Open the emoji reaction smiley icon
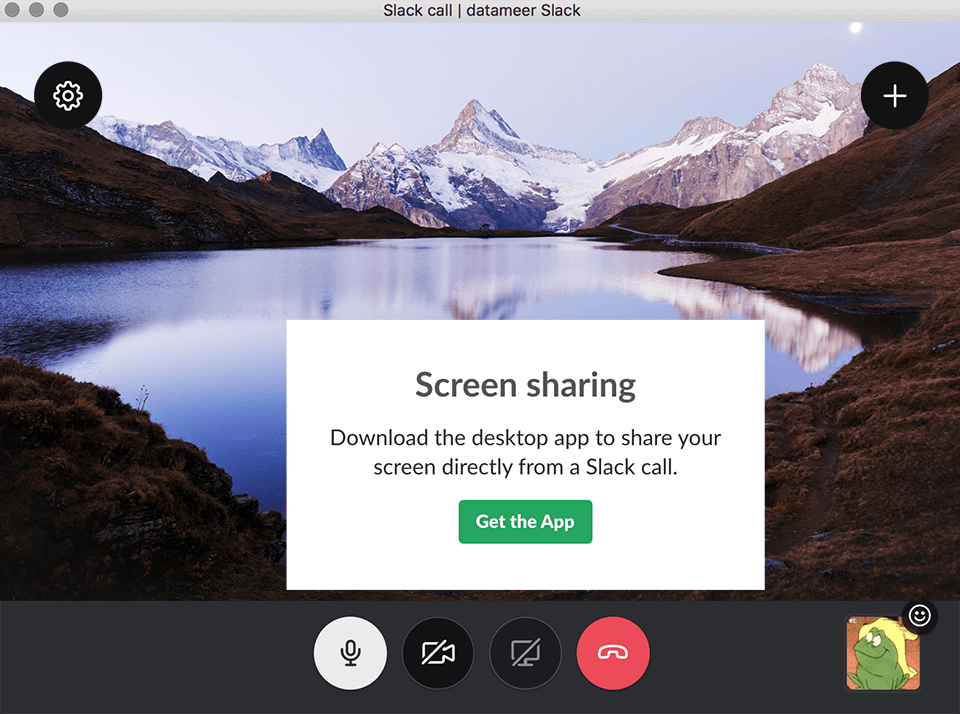 point(919,617)
